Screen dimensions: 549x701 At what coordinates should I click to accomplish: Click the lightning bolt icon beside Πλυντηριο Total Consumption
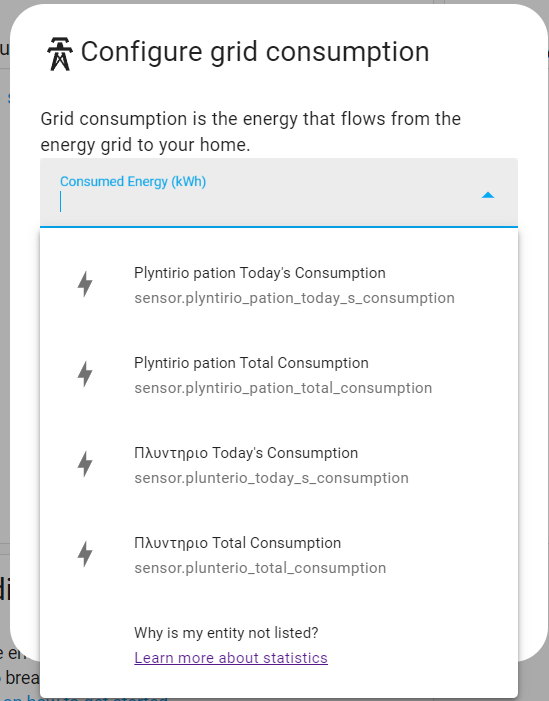(85, 554)
